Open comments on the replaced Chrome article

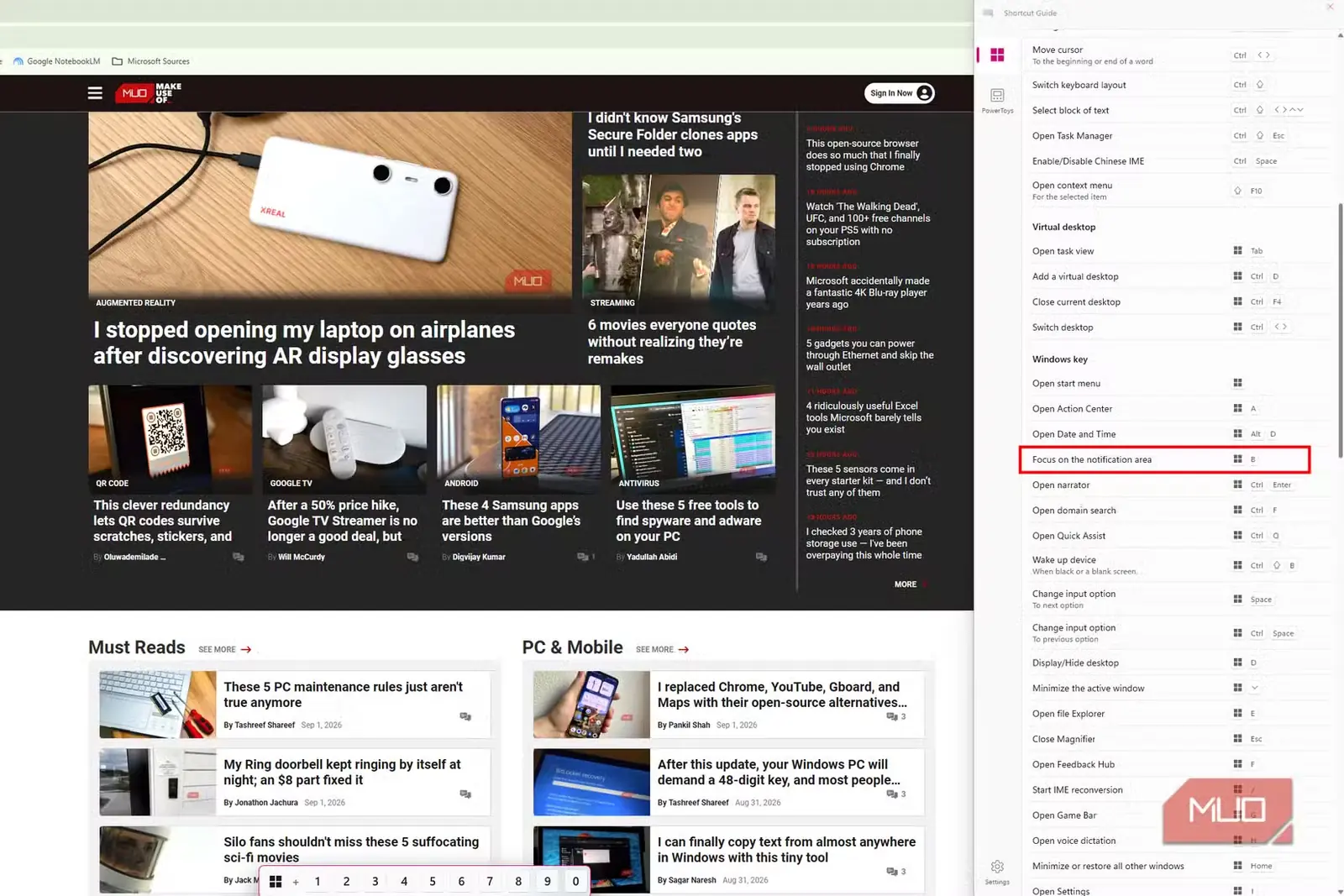point(892,716)
